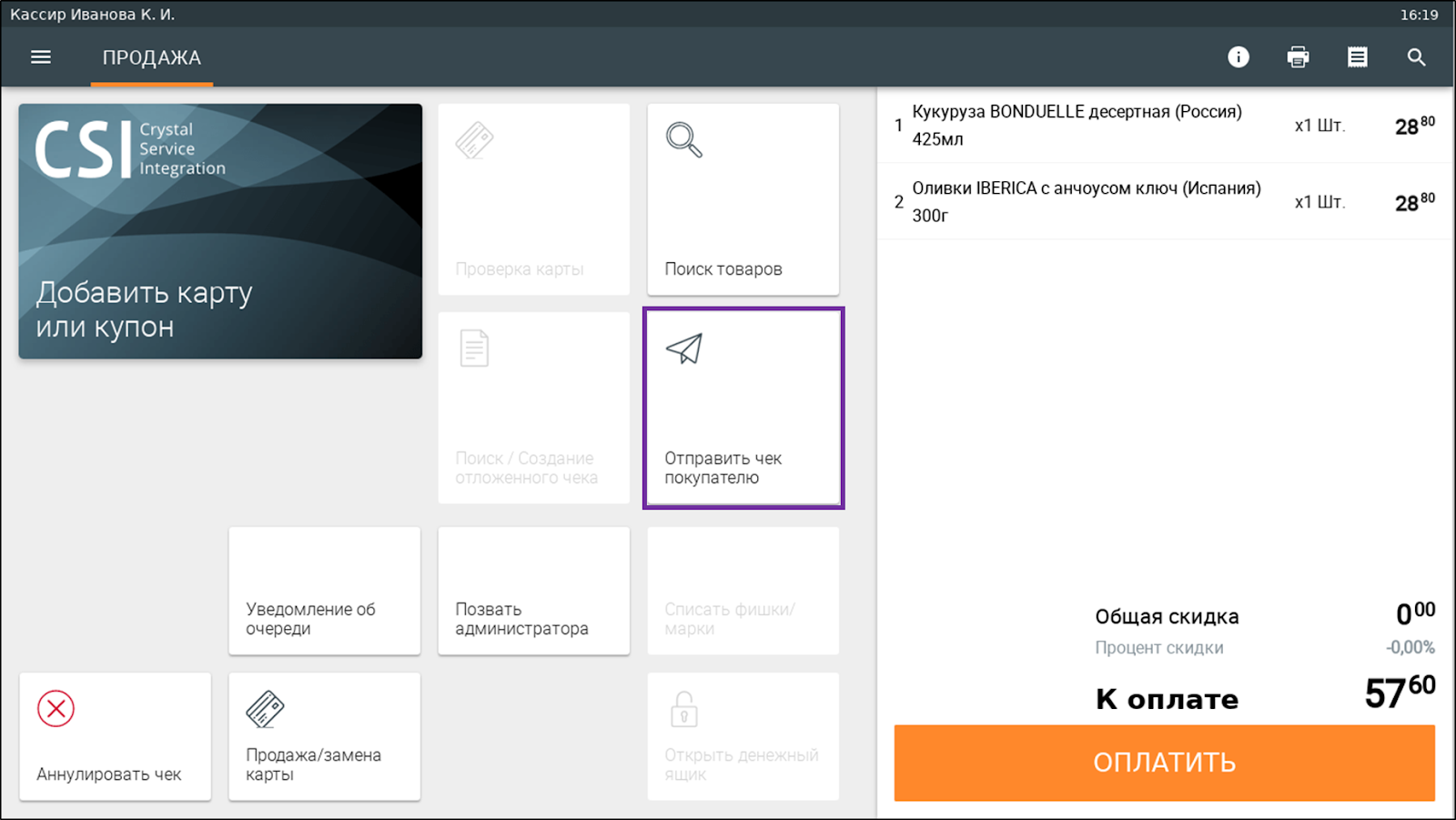The width and height of the screenshot is (1456, 820).
Task: Open the Поиск товаров tile
Action: 743,199
